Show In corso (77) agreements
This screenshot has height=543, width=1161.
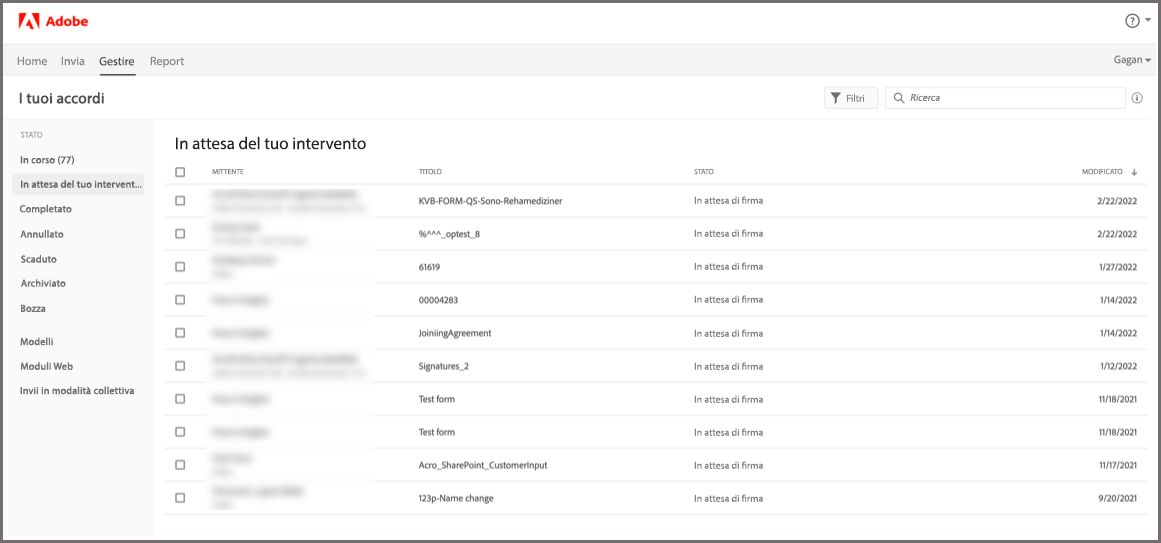(x=47, y=160)
